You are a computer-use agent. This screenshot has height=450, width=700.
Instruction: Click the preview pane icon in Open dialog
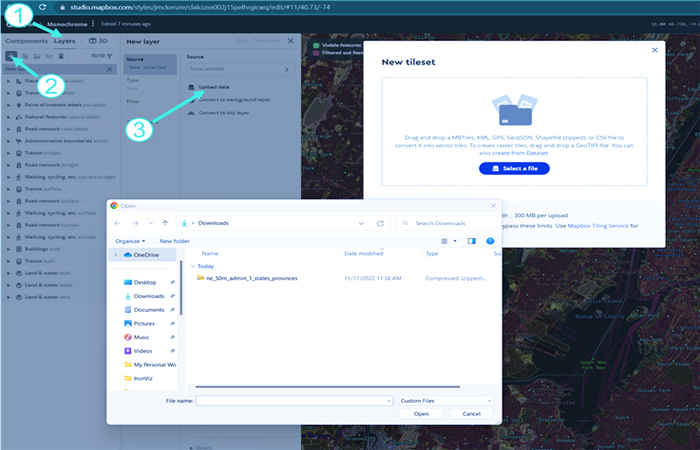[x=471, y=241]
